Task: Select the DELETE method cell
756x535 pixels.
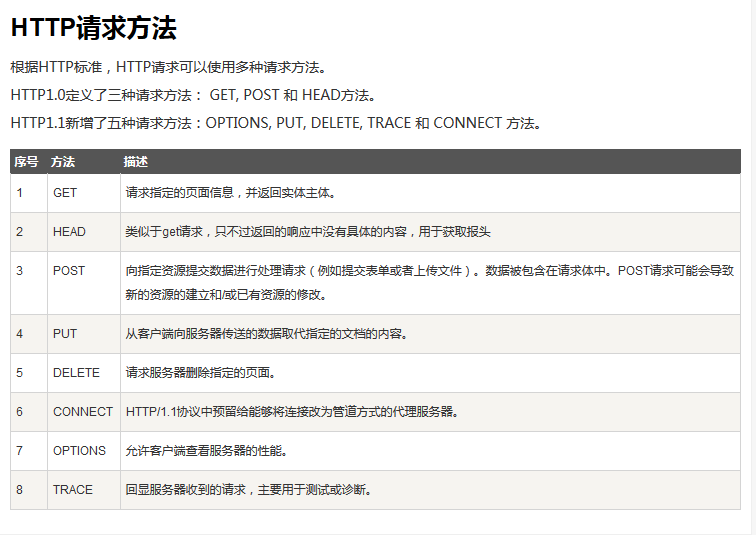Action: [x=76, y=372]
